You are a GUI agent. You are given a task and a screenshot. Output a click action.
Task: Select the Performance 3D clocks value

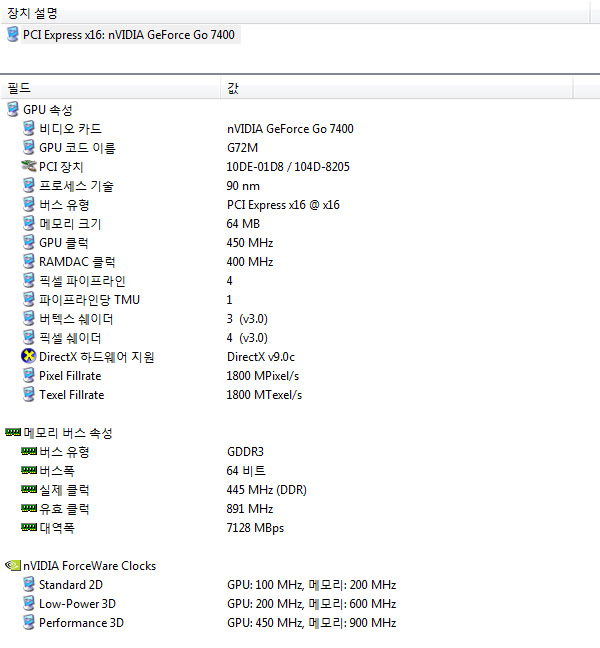click(311, 623)
